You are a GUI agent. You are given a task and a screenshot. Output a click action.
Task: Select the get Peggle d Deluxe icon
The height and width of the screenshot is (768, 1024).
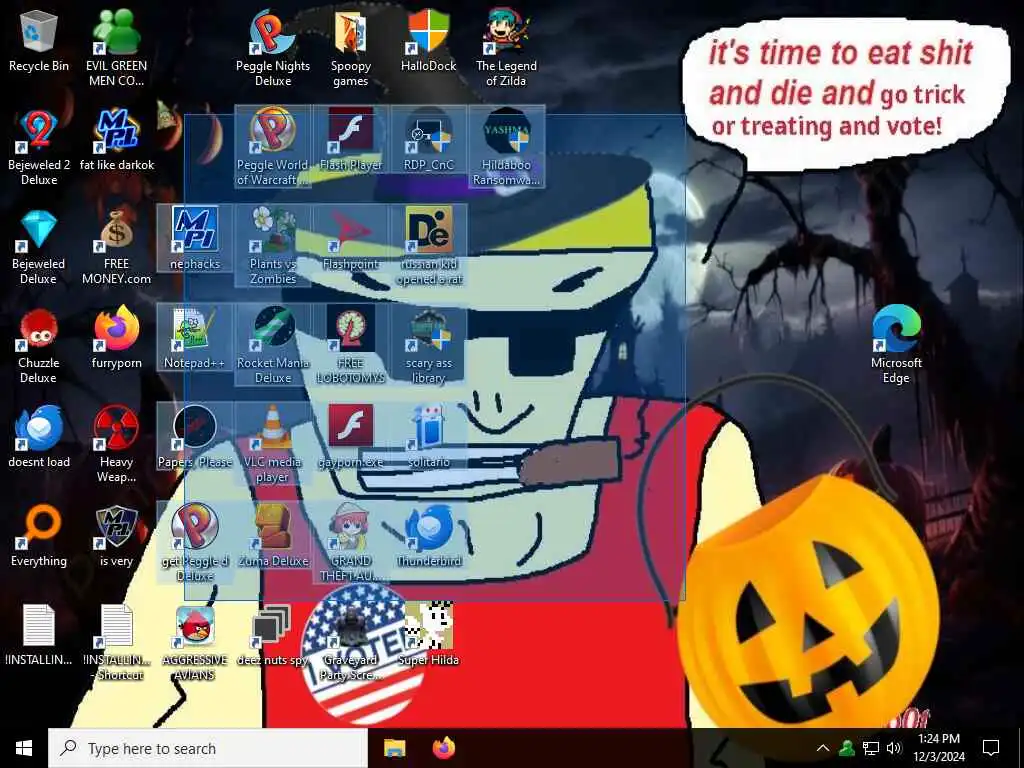coord(195,545)
